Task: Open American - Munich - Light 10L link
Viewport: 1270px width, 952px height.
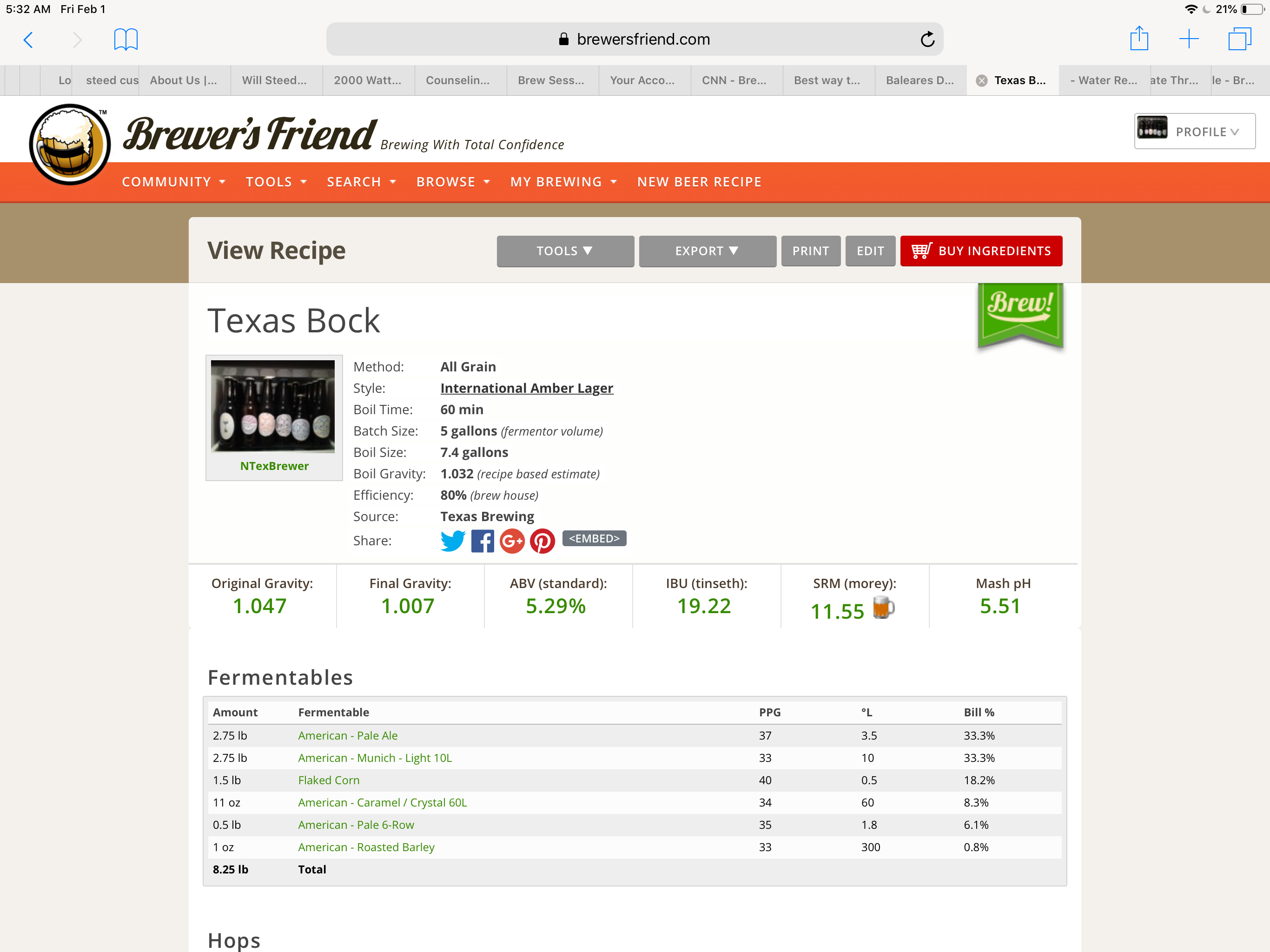Action: (375, 758)
